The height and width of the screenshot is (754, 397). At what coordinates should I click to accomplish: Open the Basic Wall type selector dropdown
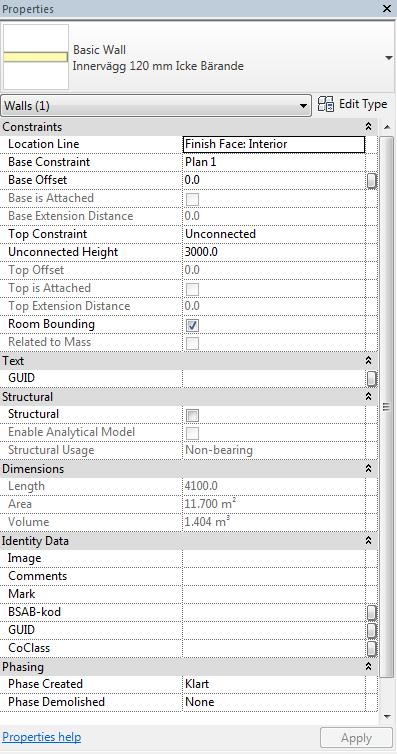click(388, 58)
